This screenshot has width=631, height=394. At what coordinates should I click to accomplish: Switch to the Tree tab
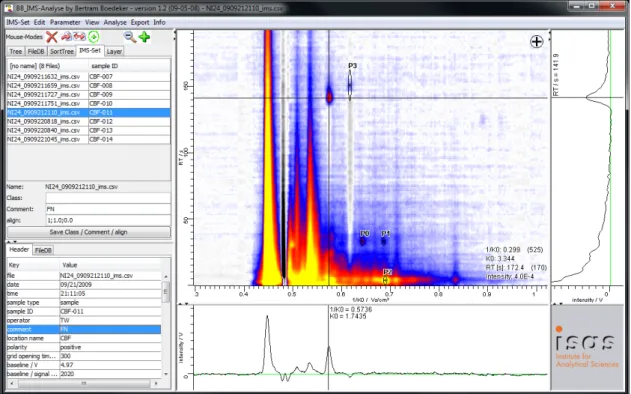16,52
